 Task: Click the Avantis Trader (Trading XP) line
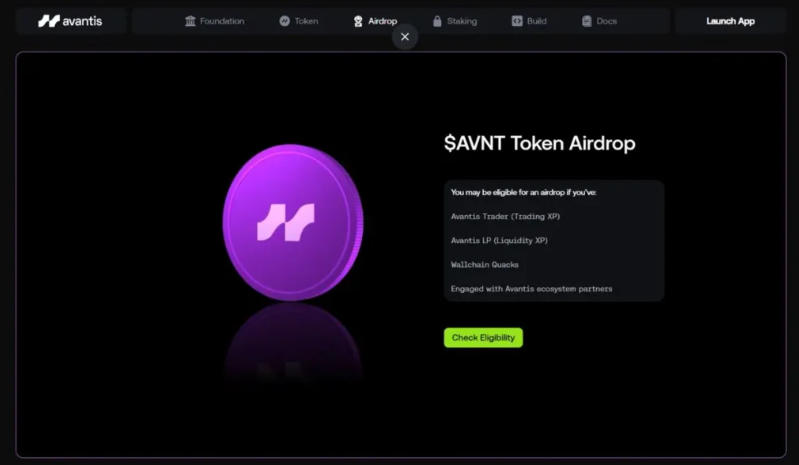click(505, 216)
